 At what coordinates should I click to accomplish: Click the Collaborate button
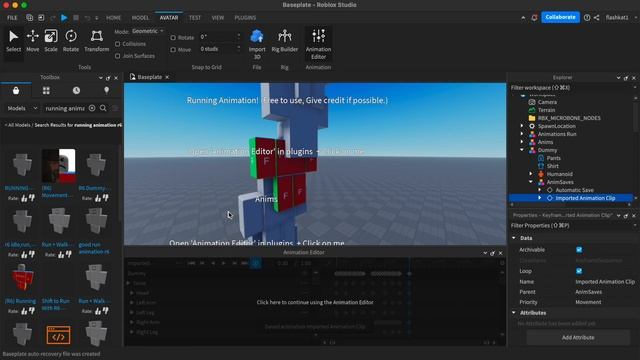pos(560,17)
